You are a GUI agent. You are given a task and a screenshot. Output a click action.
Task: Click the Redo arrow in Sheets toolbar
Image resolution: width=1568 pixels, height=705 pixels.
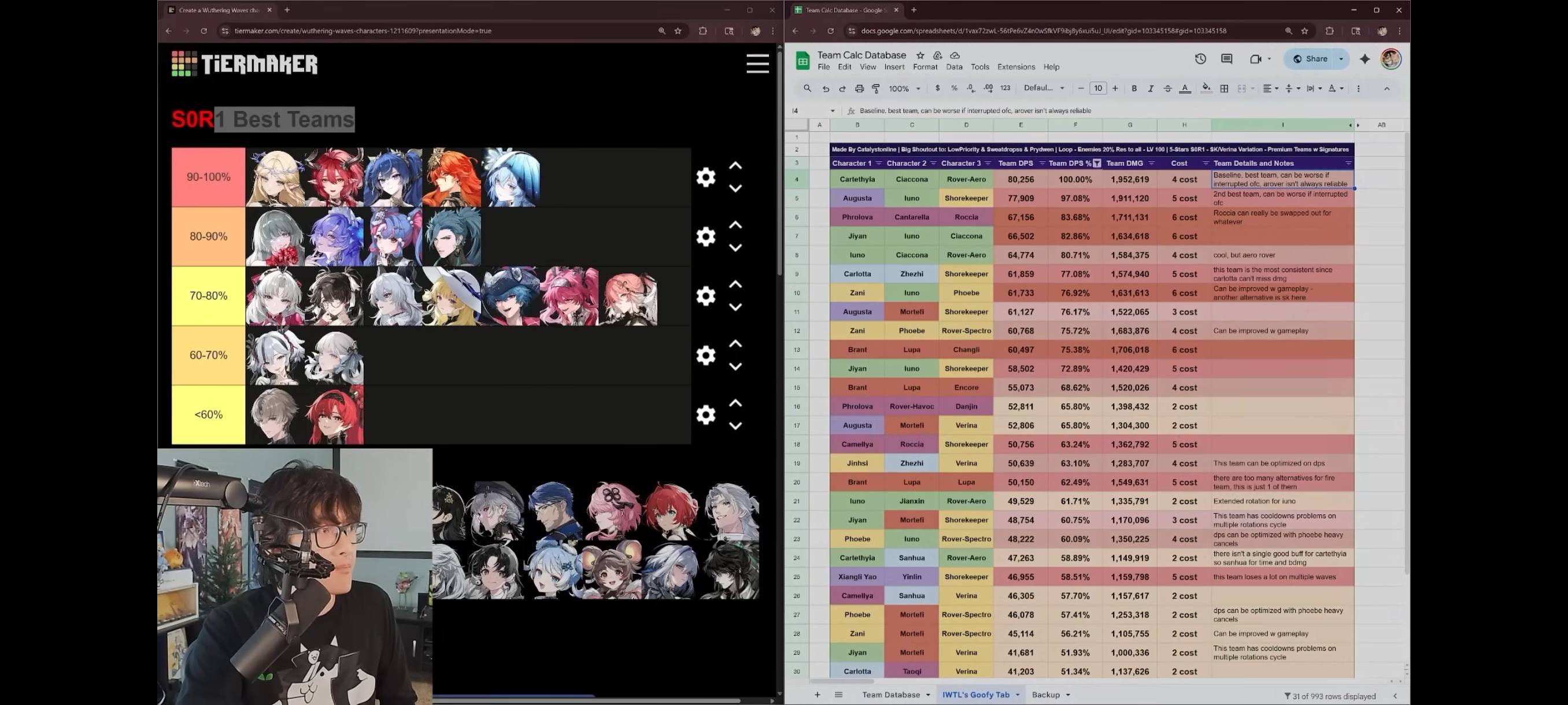[x=842, y=88]
